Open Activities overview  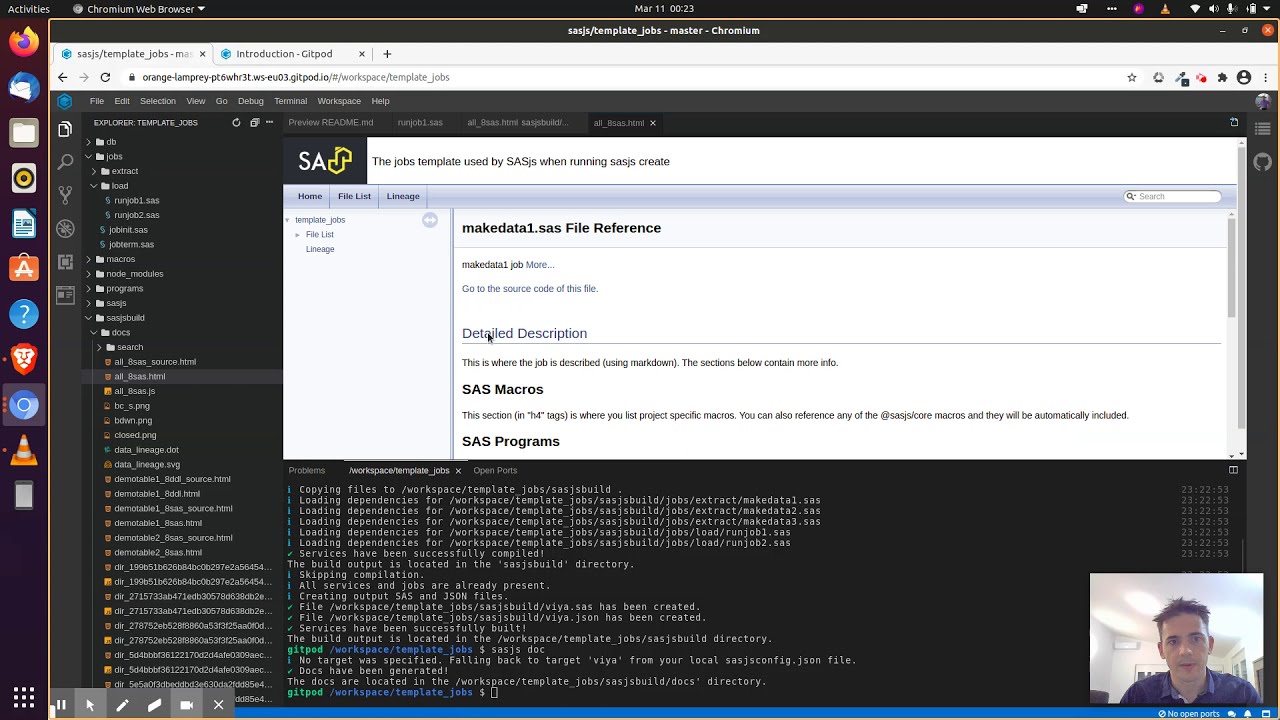coord(29,8)
